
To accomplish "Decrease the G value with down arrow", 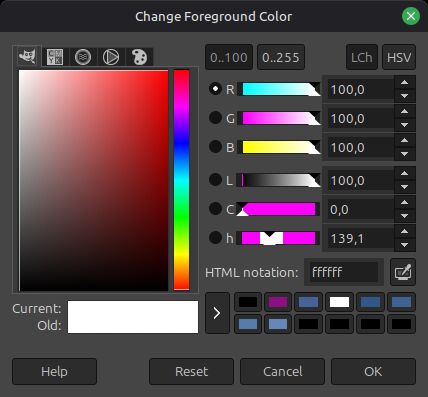I will (x=405, y=125).
